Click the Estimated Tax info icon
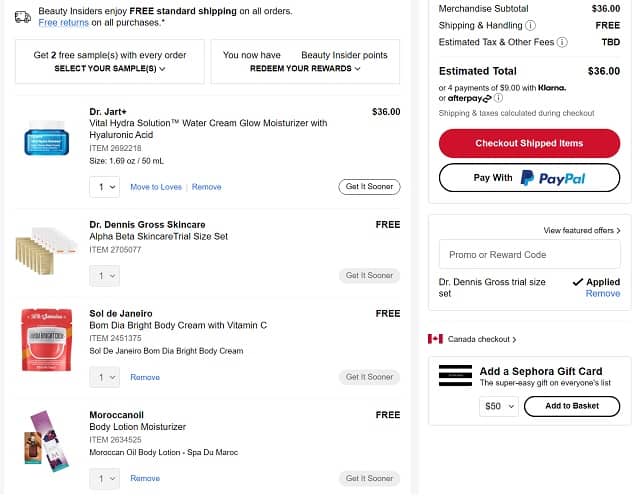The image size is (638, 500). point(563,43)
